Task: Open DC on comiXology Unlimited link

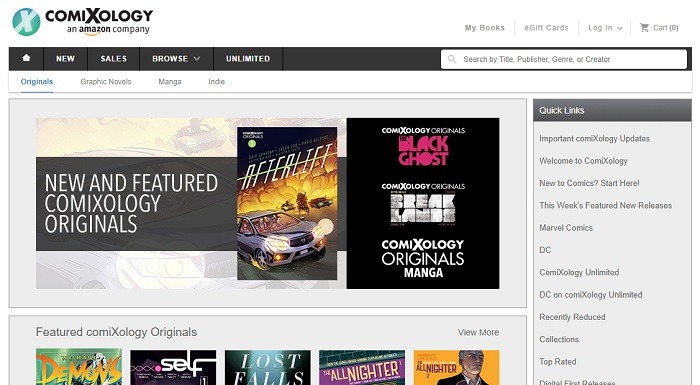Action: pos(591,295)
